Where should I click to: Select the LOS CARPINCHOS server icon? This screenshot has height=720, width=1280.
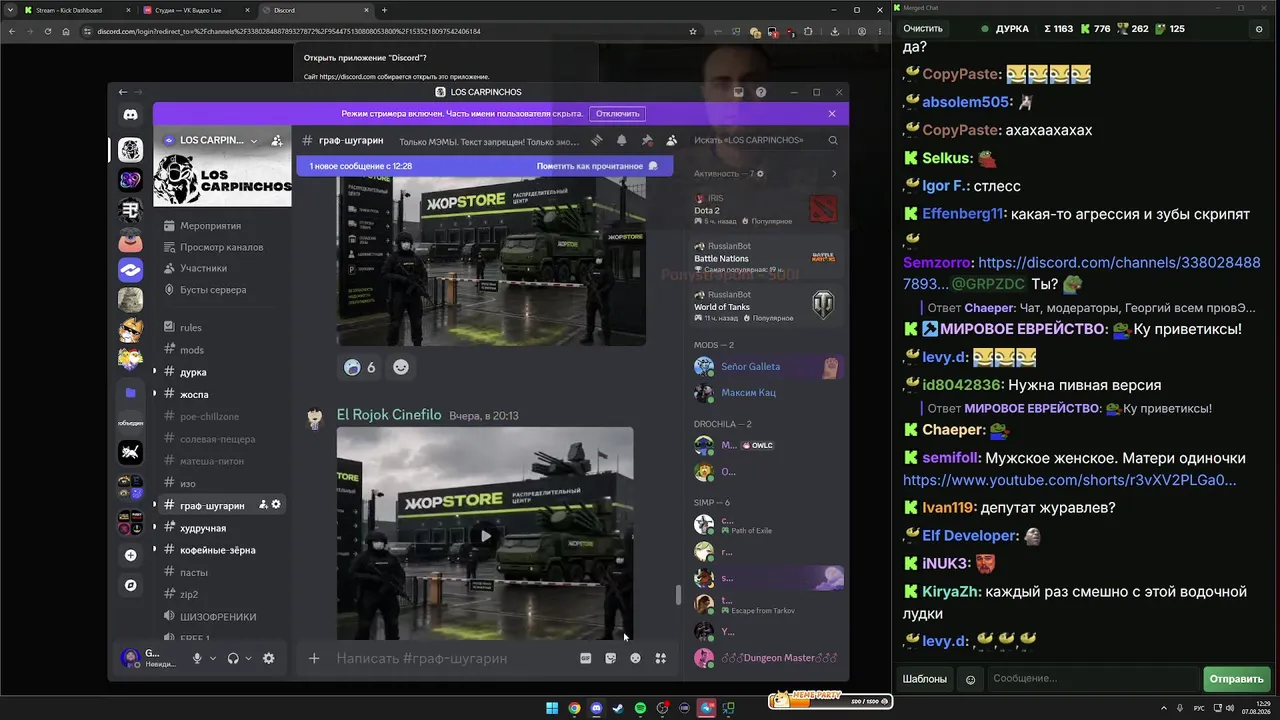pos(130,150)
